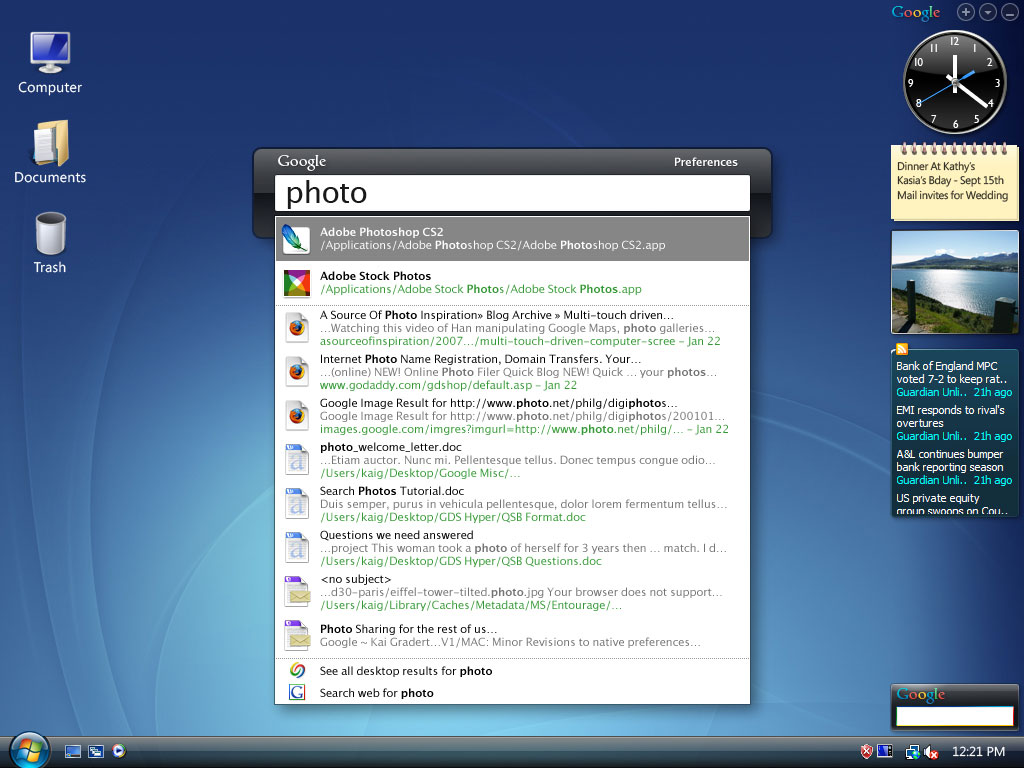Click Show Desktop quick launch icon
The height and width of the screenshot is (768, 1024).
point(73,752)
